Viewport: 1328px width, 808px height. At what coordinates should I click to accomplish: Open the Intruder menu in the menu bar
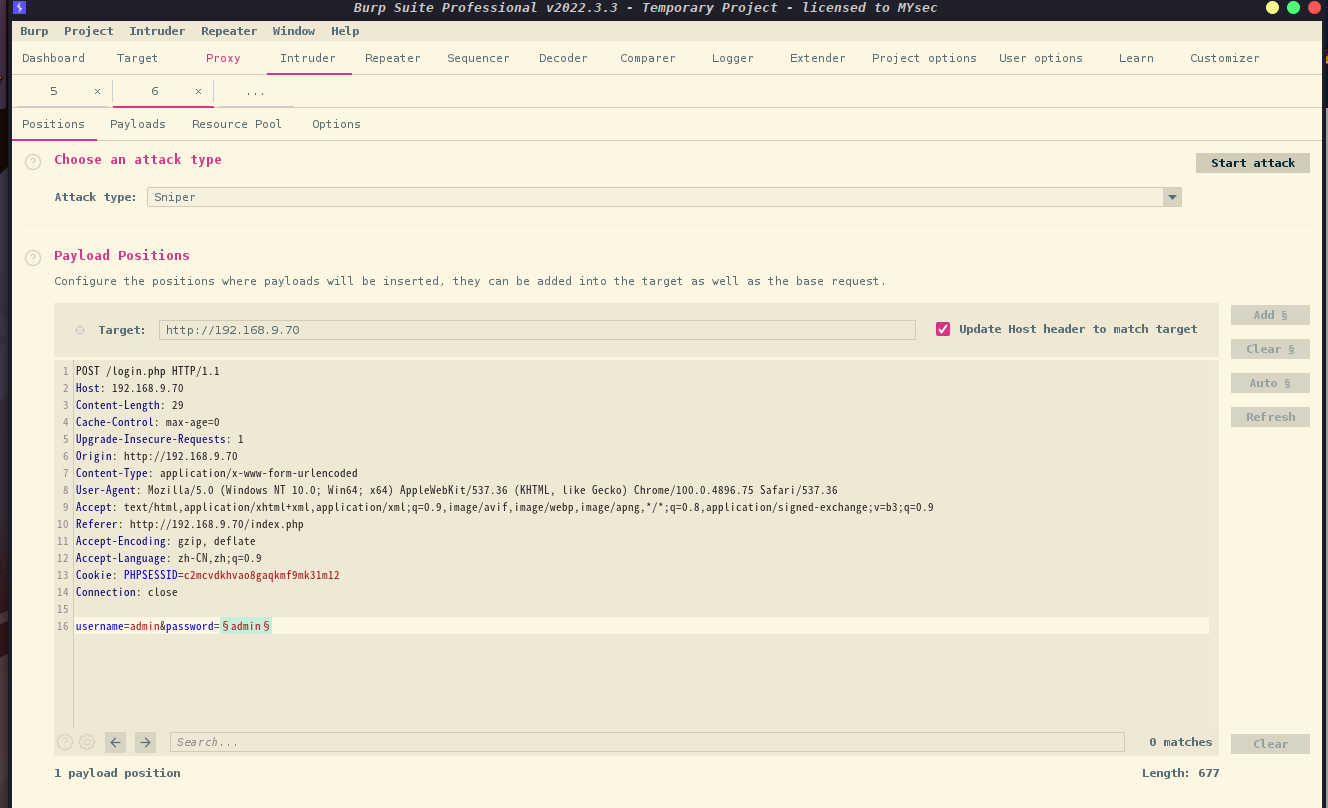(x=157, y=31)
